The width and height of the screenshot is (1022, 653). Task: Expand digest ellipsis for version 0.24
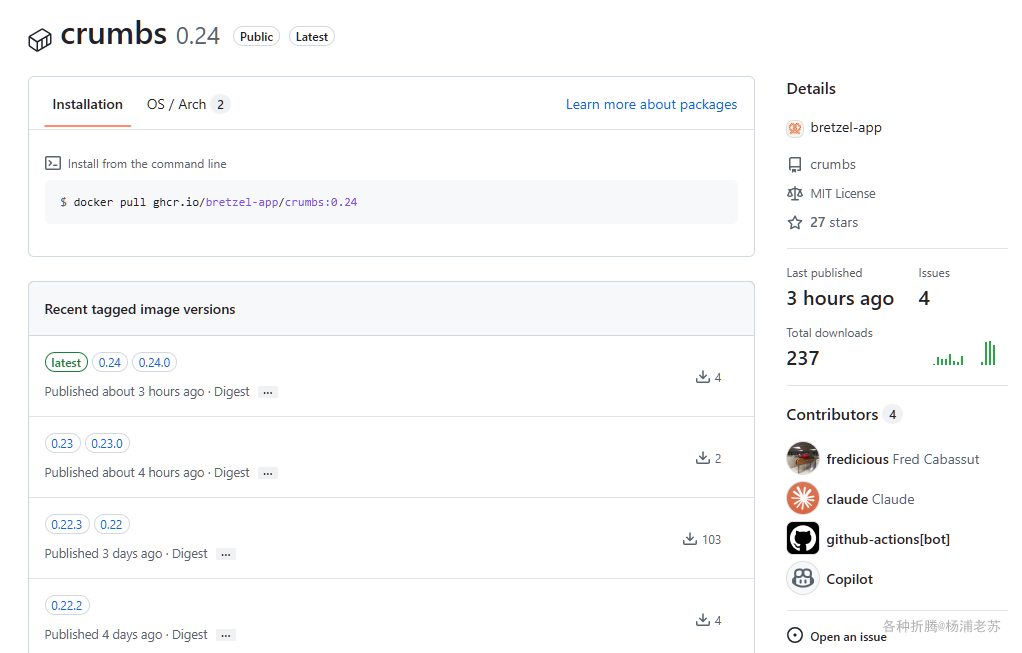(x=268, y=392)
